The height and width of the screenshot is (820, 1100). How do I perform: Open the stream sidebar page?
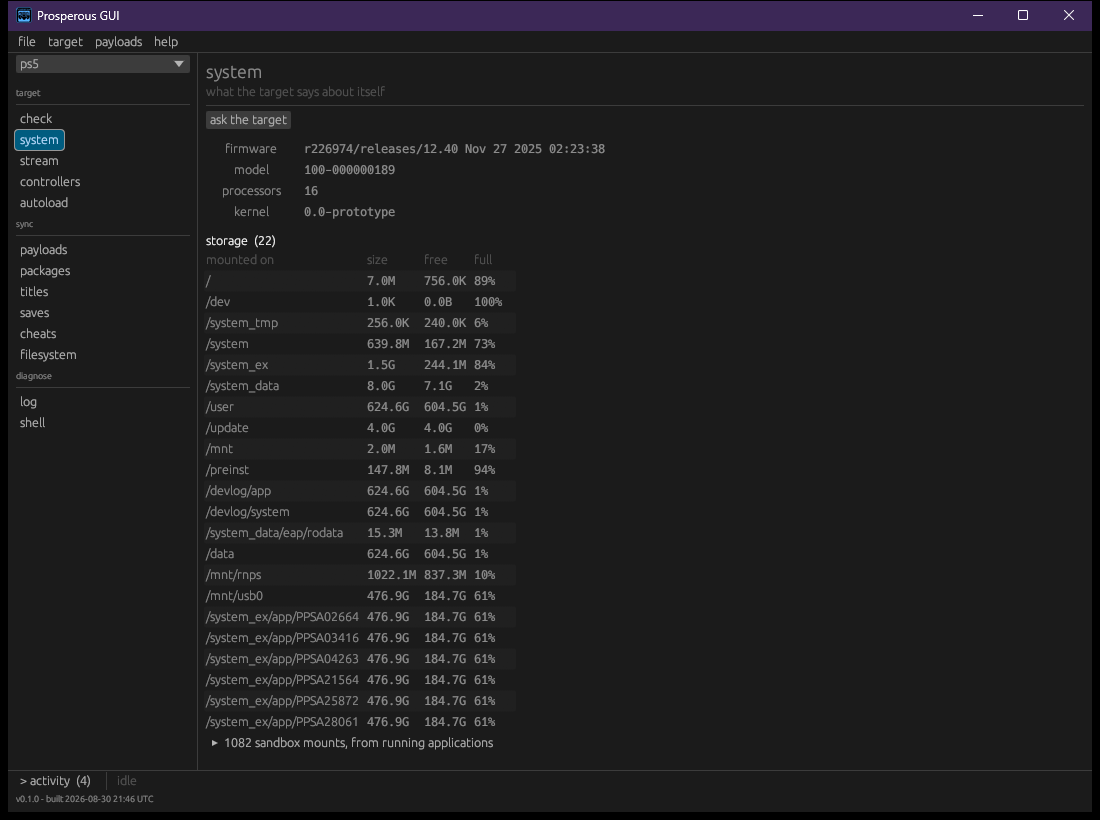39,161
